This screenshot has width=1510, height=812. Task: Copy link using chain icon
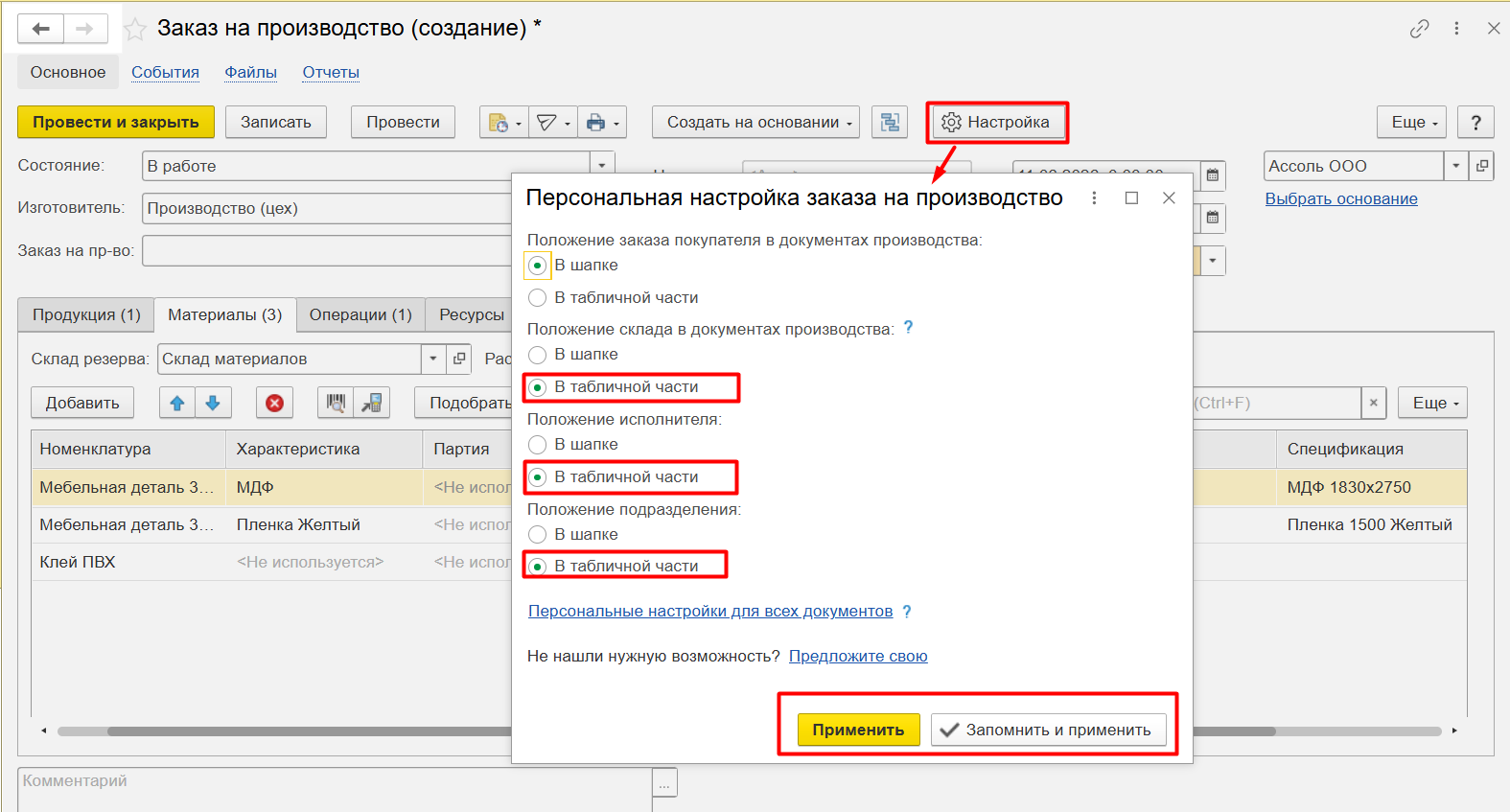[x=1419, y=29]
